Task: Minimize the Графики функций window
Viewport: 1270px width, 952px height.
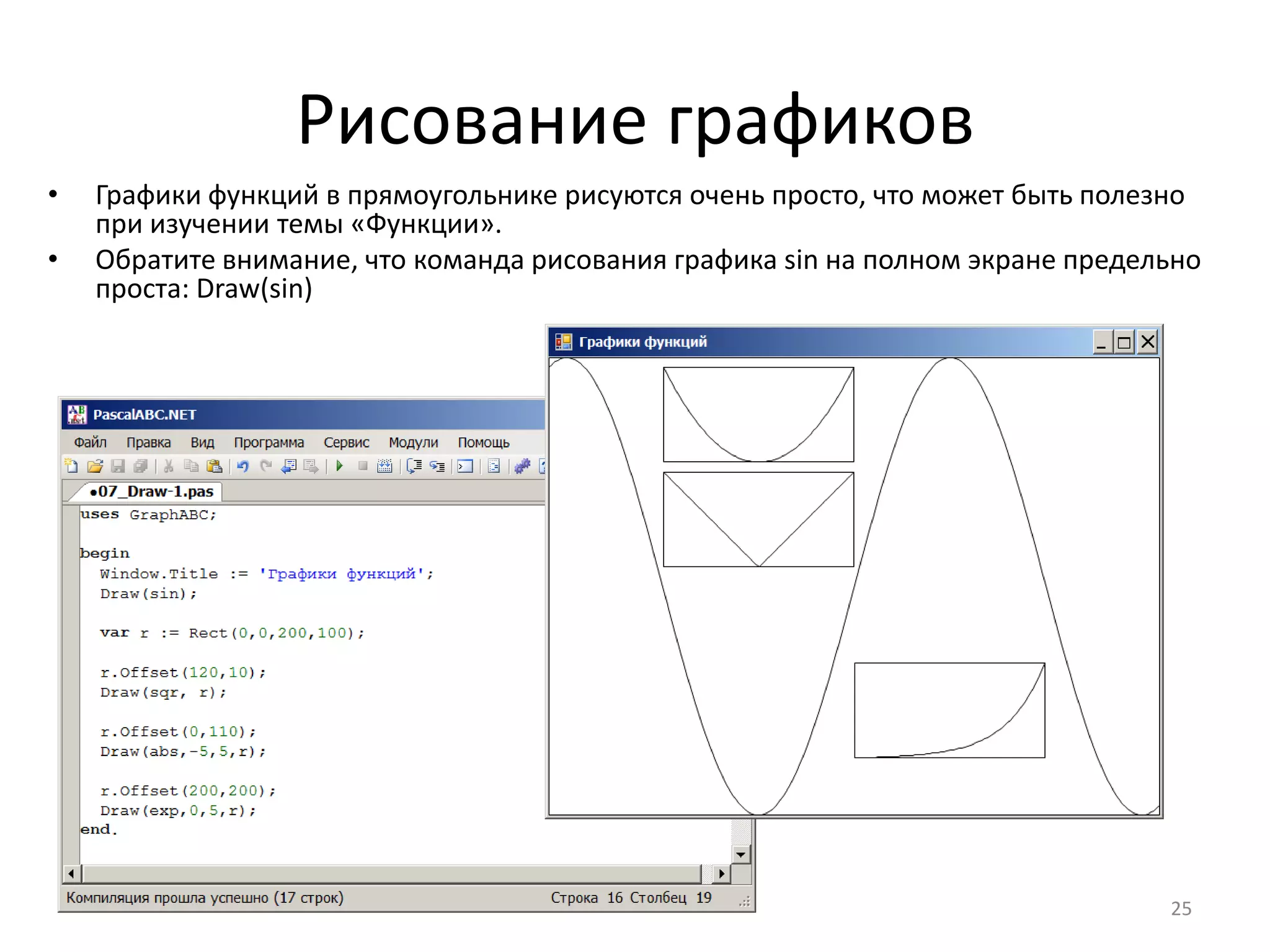Action: point(1101,342)
